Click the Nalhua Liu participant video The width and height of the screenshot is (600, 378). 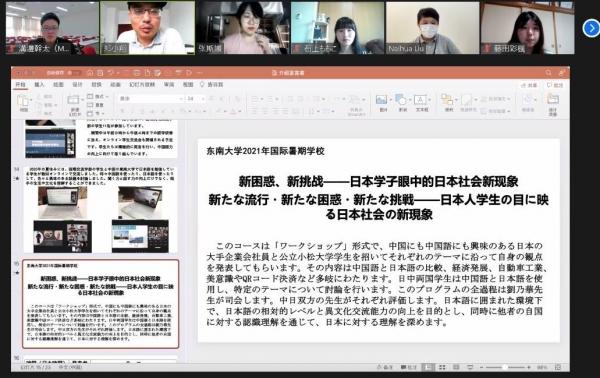[x=432, y=28]
